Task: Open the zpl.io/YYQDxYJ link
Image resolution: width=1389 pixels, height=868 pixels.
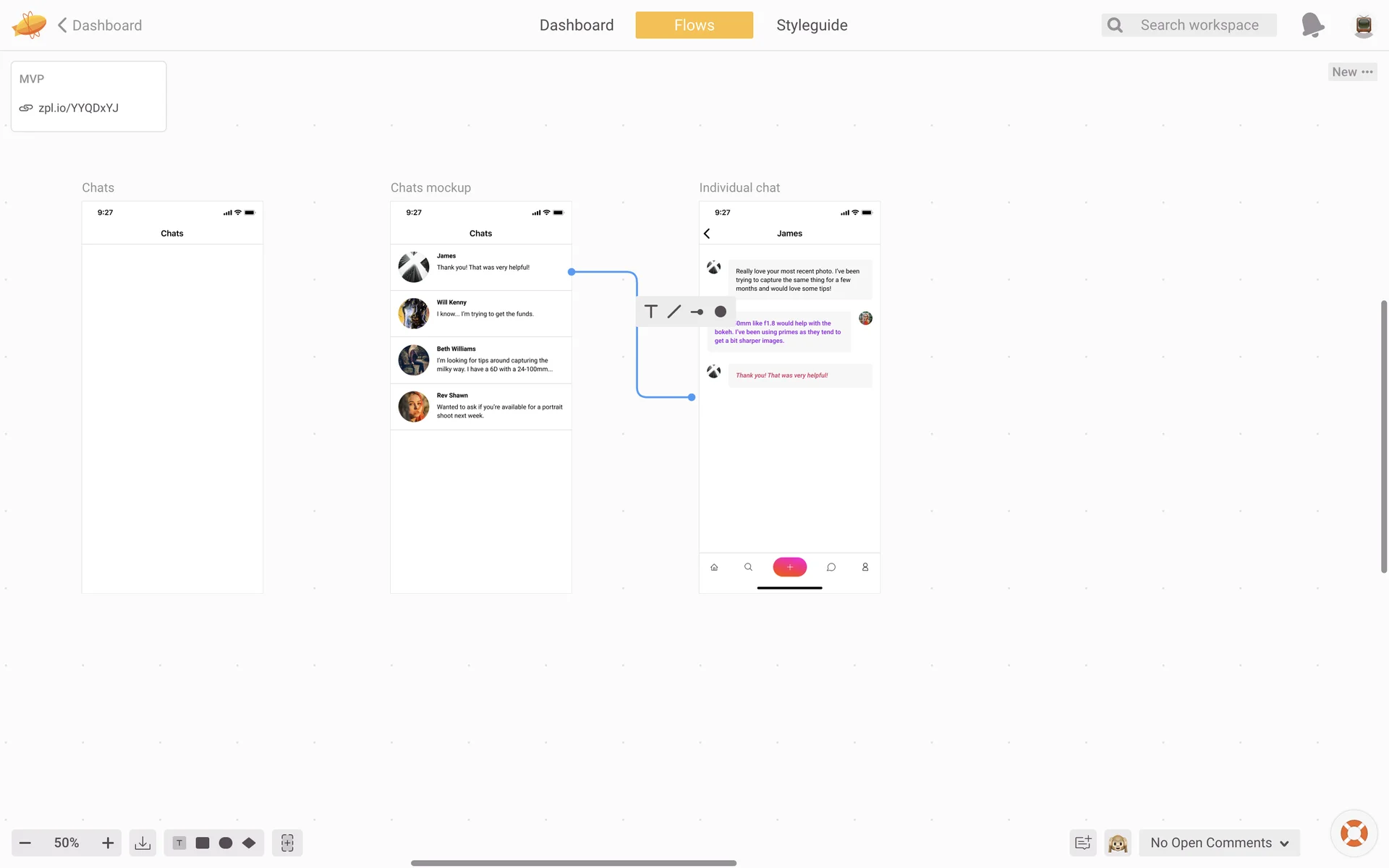Action: pos(78,108)
